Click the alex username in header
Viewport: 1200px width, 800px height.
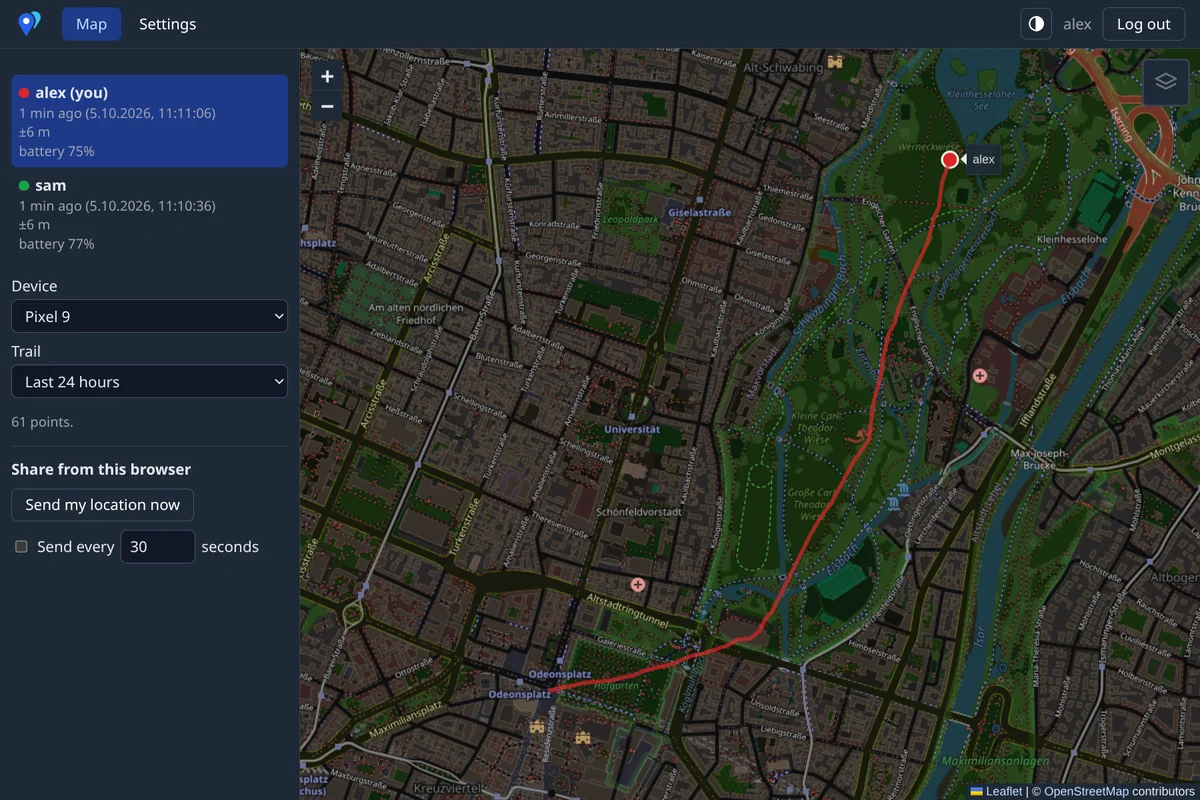pyautogui.click(x=1077, y=24)
